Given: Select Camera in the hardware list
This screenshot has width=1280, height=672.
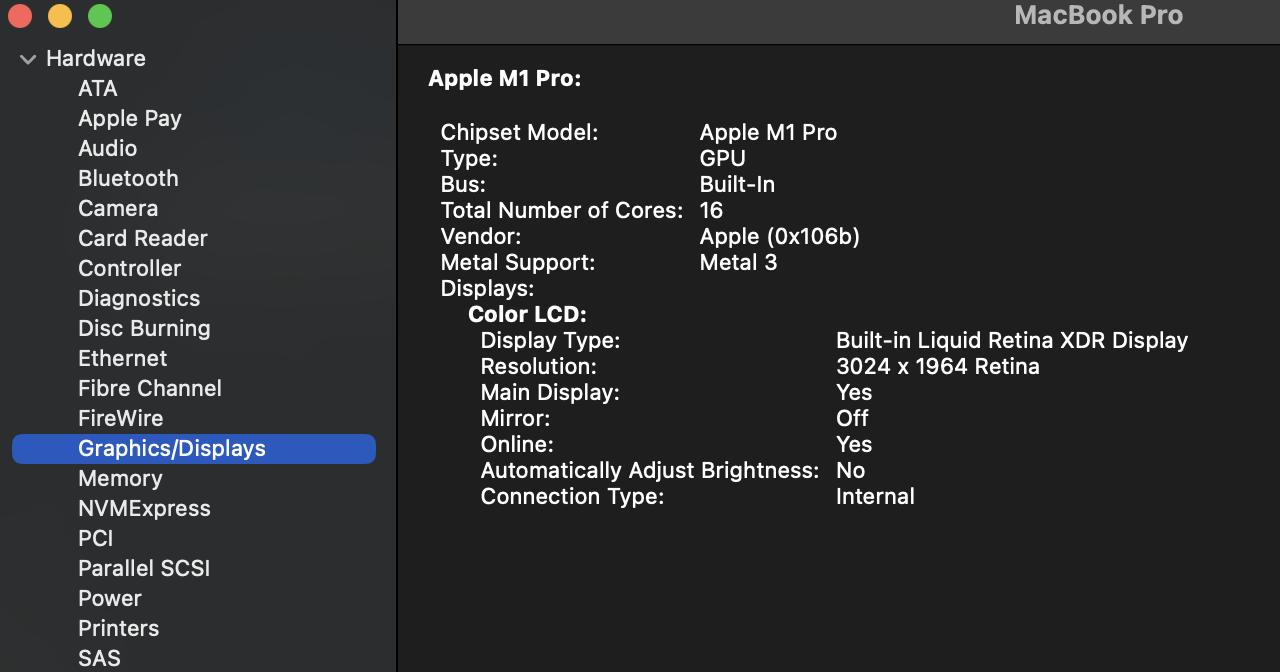Looking at the screenshot, I should pyautogui.click(x=117, y=209).
